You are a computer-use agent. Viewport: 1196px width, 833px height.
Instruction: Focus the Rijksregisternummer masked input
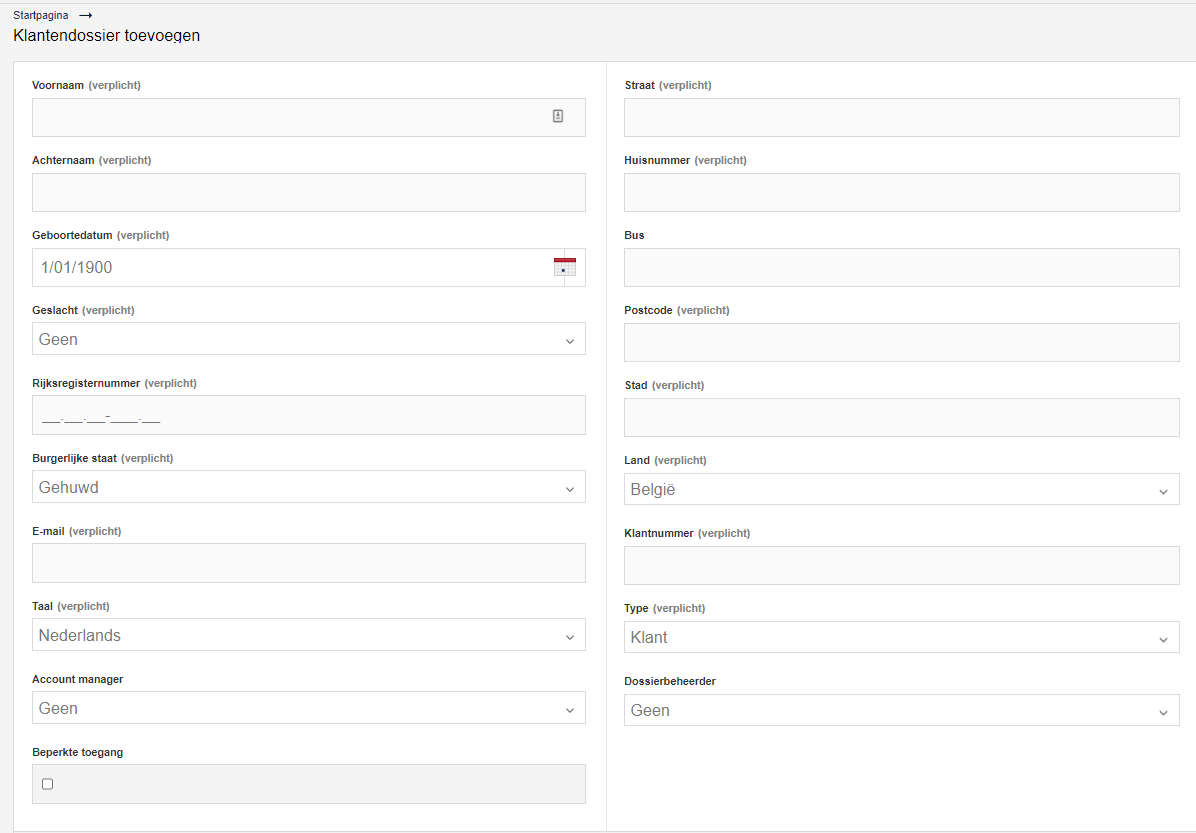pos(308,415)
